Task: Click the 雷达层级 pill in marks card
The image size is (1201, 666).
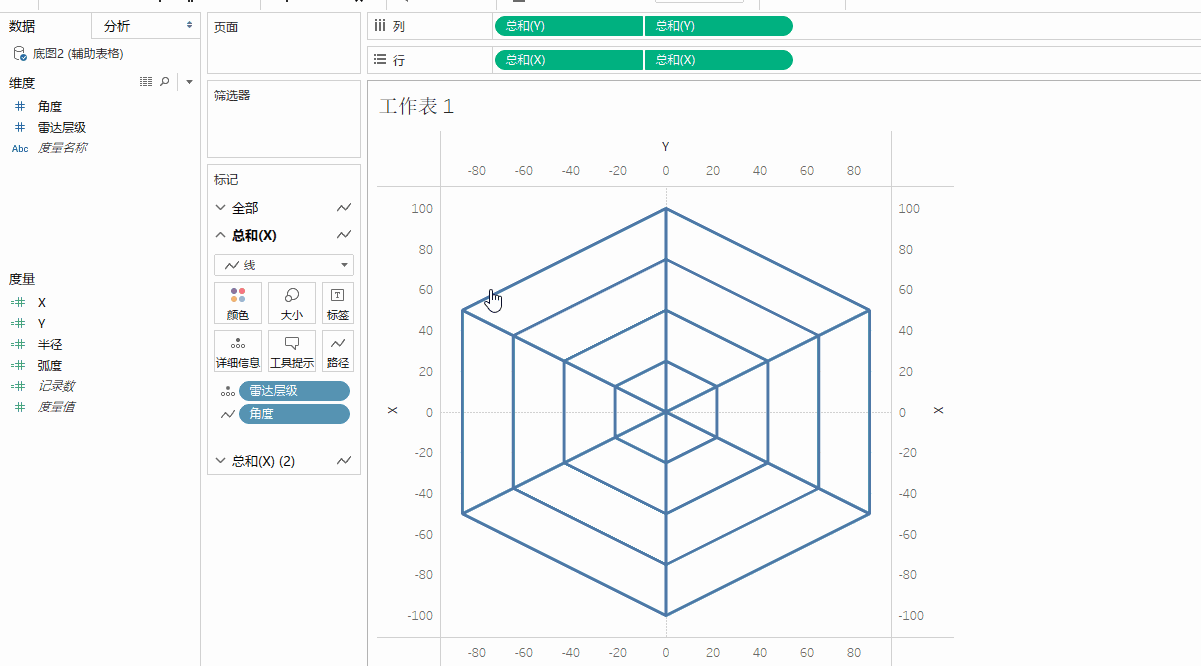Action: pyautogui.click(x=294, y=391)
